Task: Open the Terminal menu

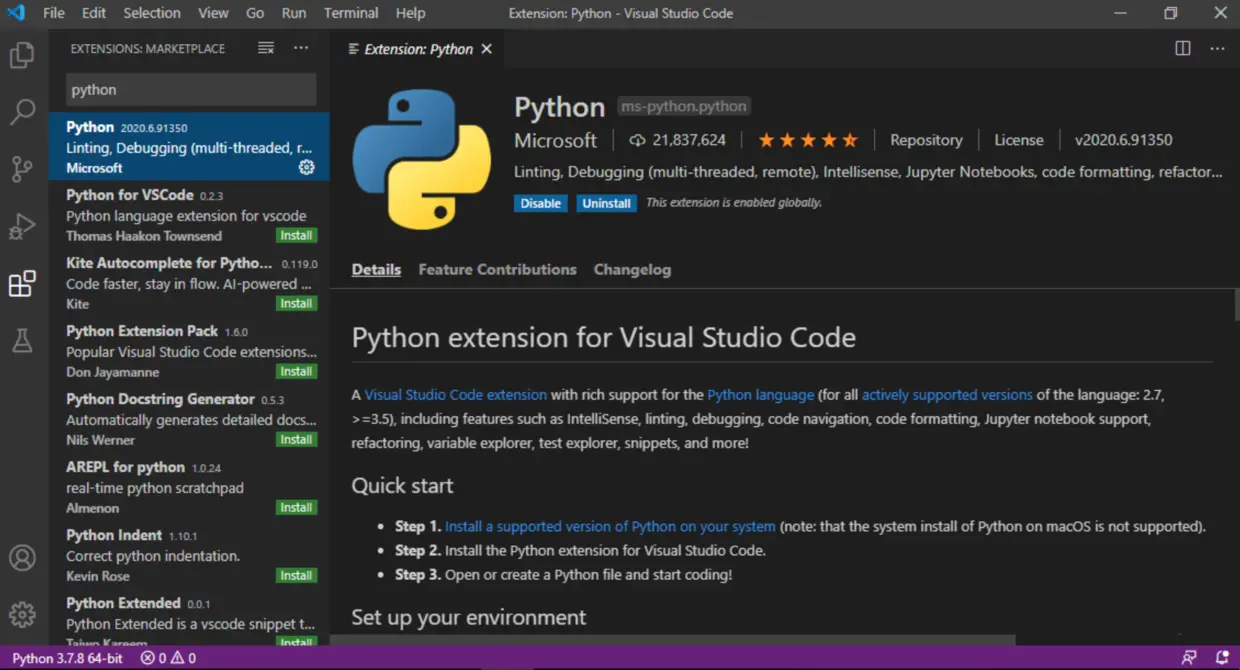Action: click(x=351, y=13)
